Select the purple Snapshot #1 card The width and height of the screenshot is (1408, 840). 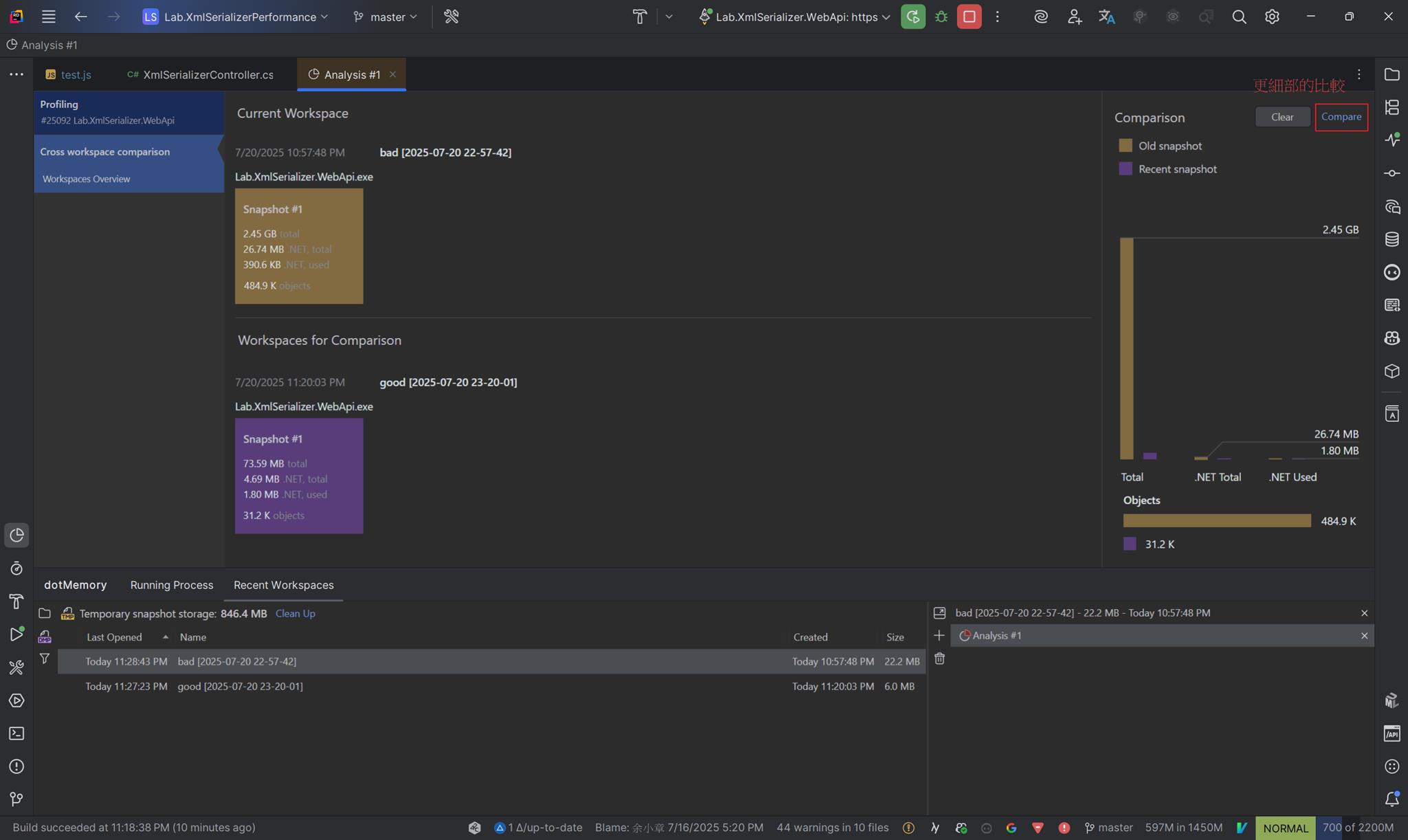(299, 476)
